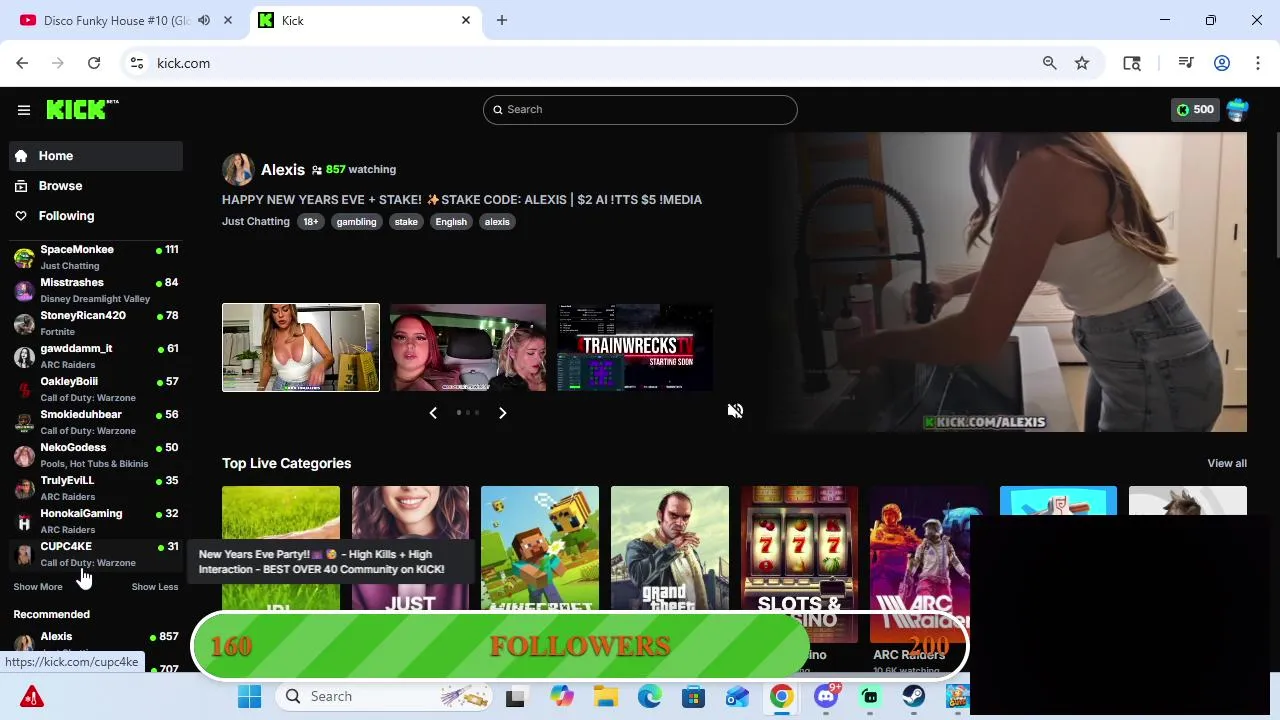1280x720 pixels.
Task: Open the Chrome profile icon
Action: [x=1222, y=63]
